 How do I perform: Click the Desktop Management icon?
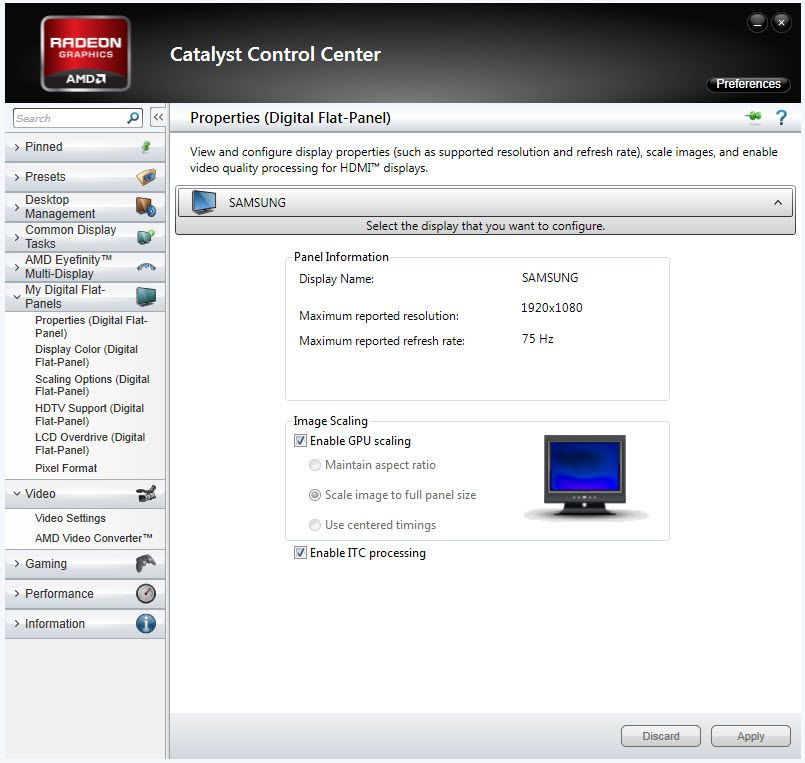146,206
